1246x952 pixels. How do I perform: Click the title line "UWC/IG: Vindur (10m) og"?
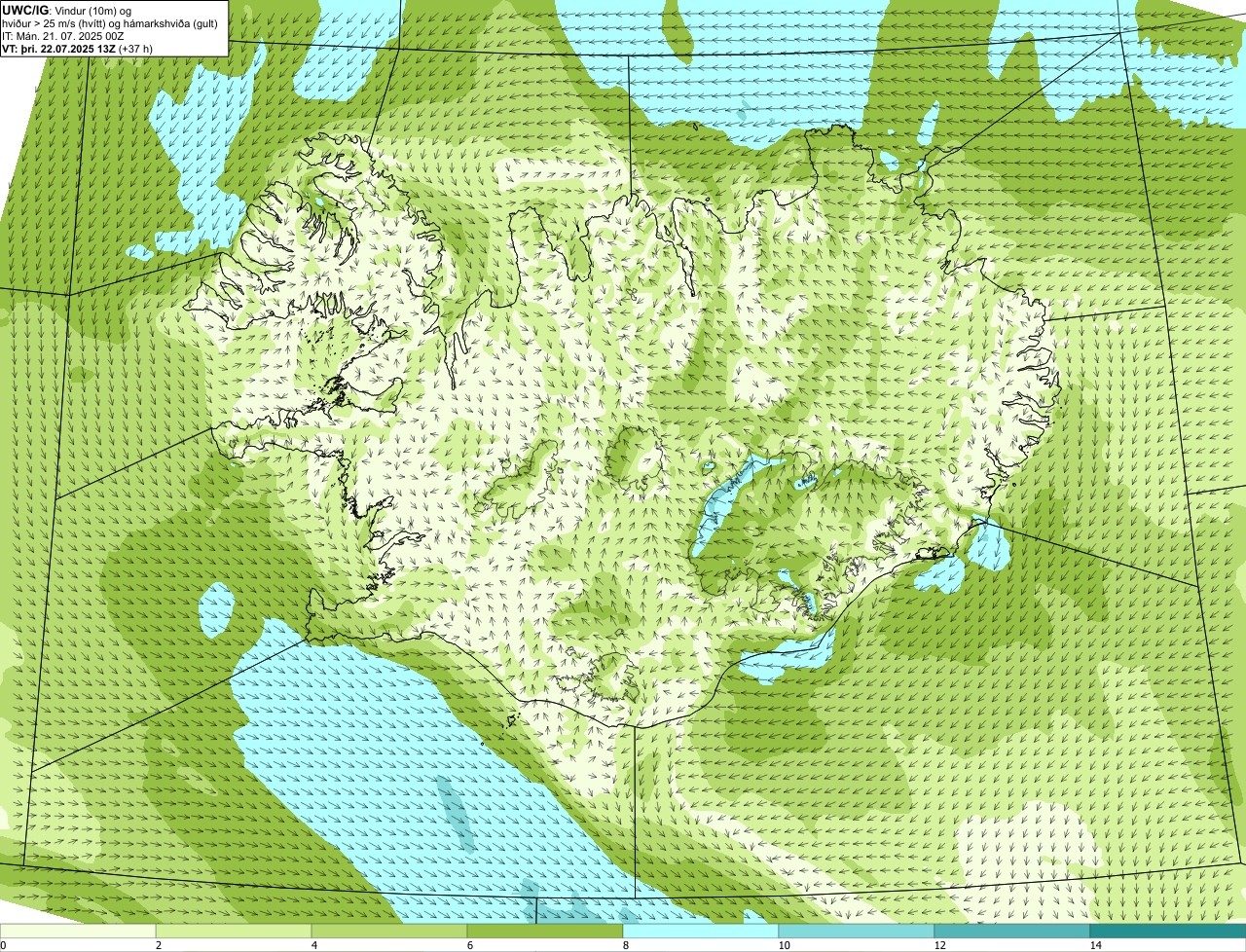66,10
